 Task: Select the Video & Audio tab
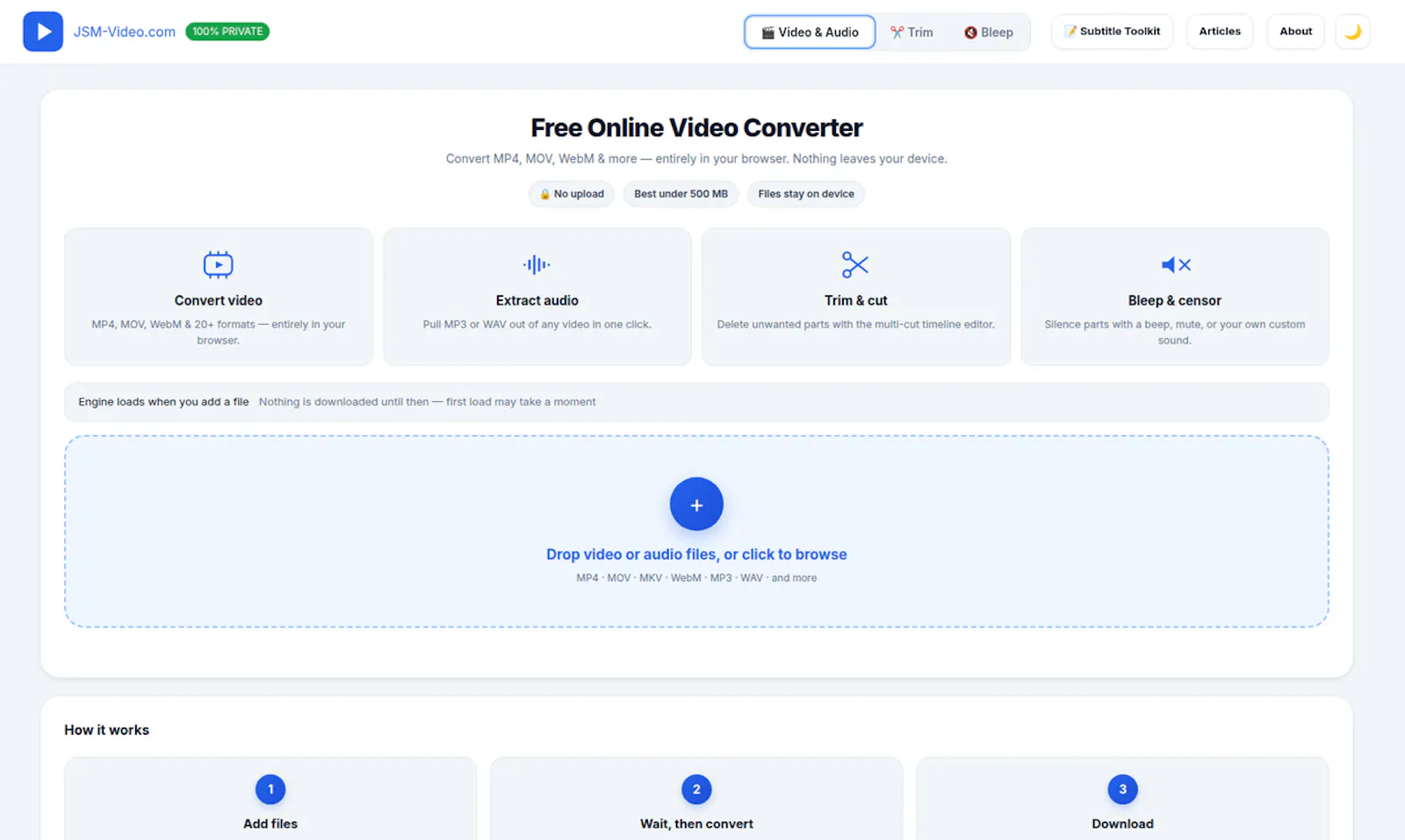click(810, 32)
